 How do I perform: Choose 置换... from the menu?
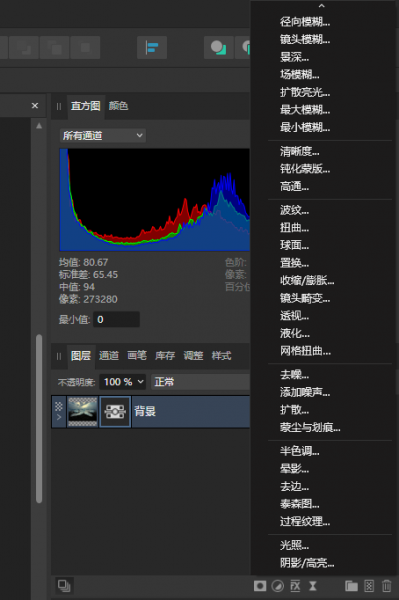point(294,263)
